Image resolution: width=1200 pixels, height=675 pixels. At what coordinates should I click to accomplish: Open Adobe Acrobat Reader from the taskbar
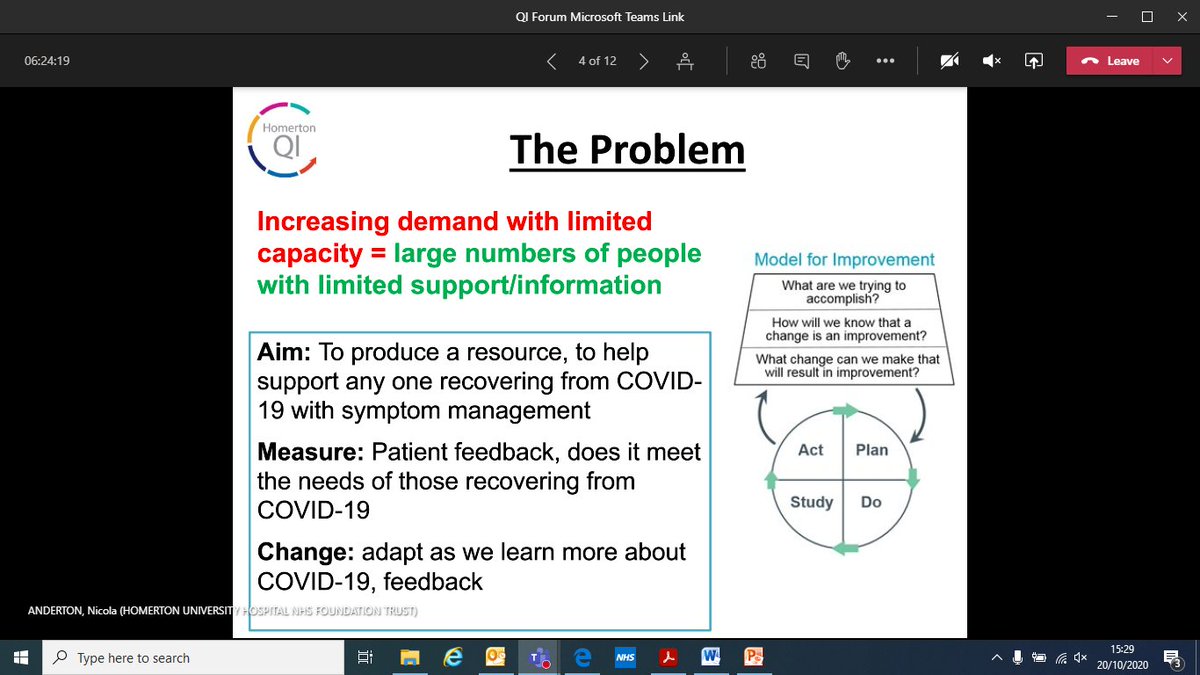pyautogui.click(x=668, y=657)
